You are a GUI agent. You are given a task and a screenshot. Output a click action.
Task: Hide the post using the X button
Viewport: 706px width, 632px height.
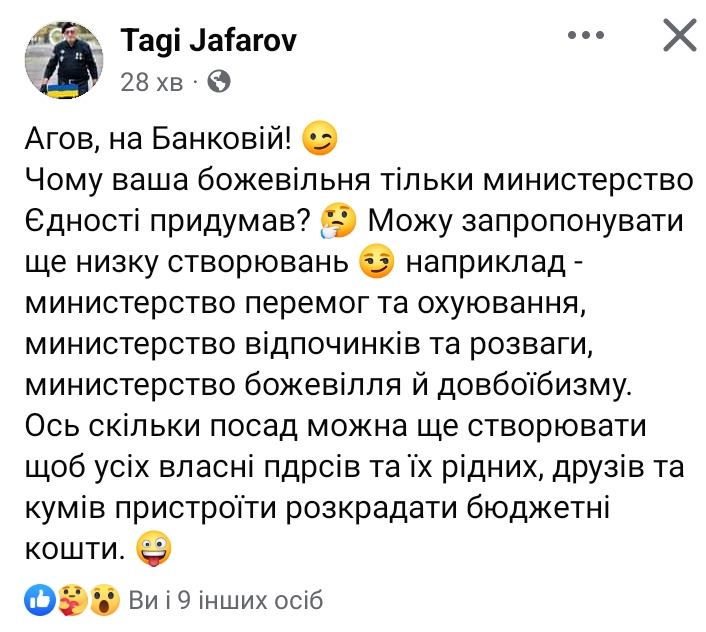[x=679, y=35]
